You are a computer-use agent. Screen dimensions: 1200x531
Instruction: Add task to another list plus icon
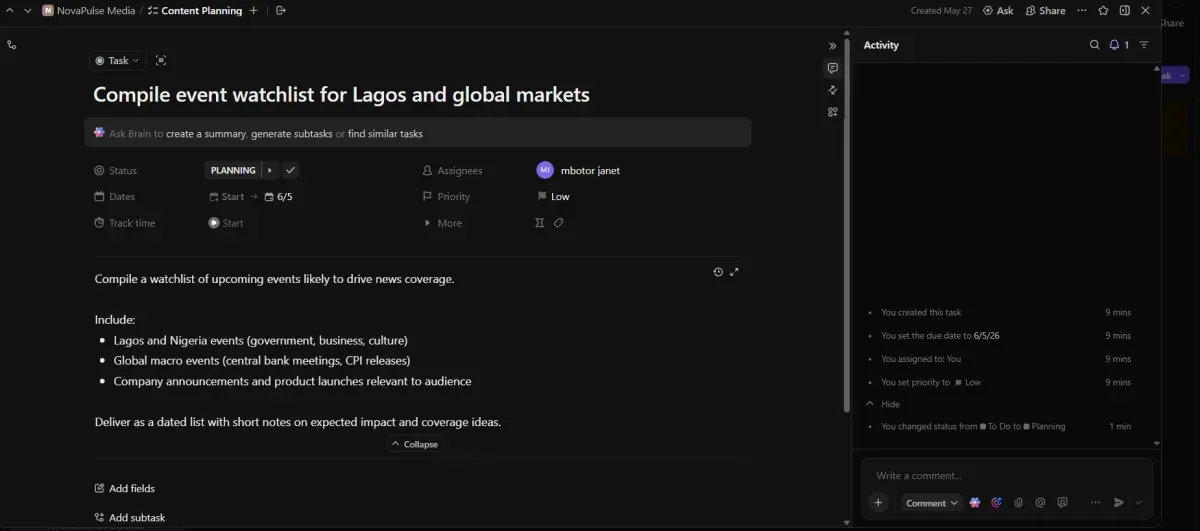pyautogui.click(x=253, y=10)
